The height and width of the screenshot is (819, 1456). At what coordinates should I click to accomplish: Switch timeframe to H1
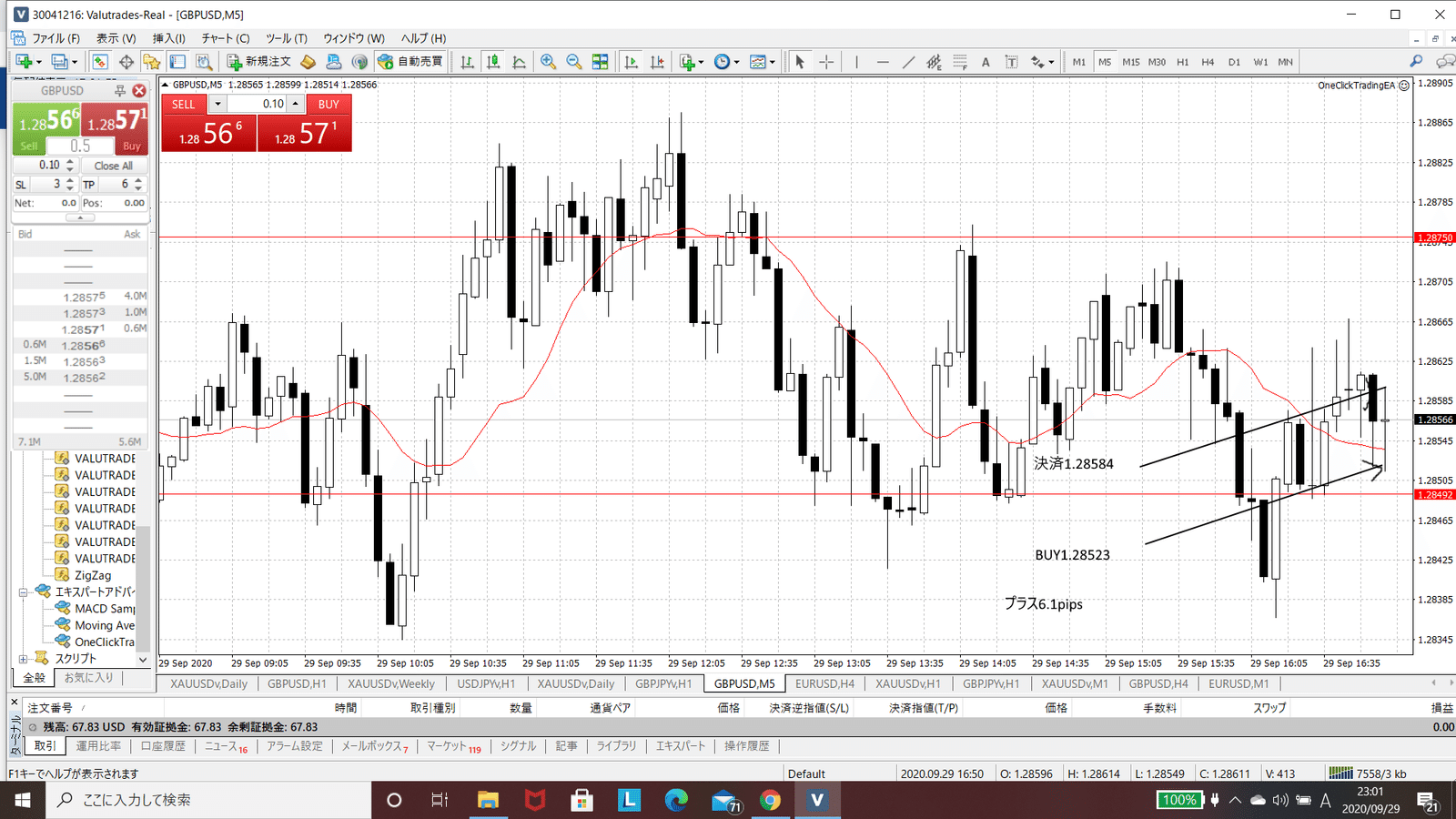1183,62
